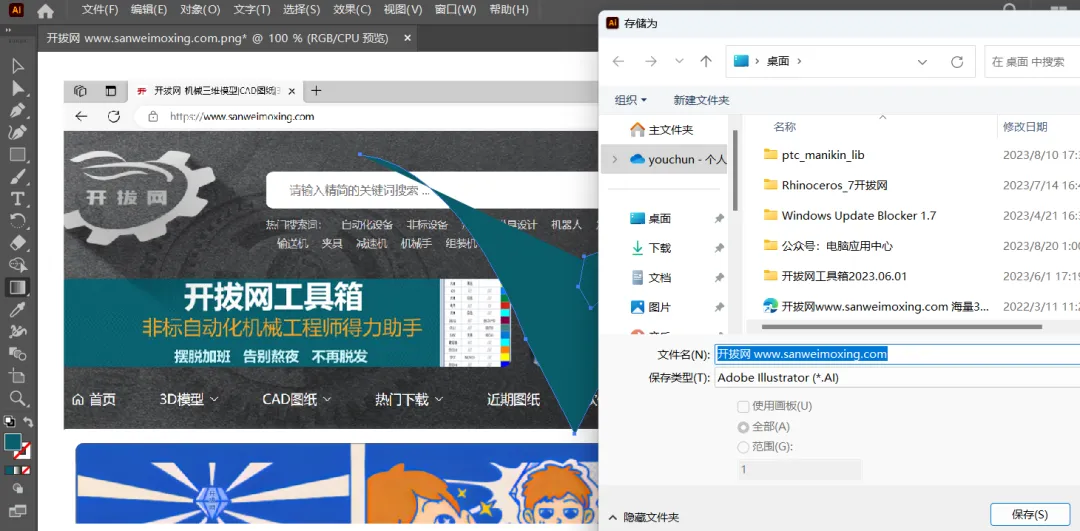This screenshot has width=1080, height=531.
Task: Reset default fill and stroke
Action: (9, 421)
